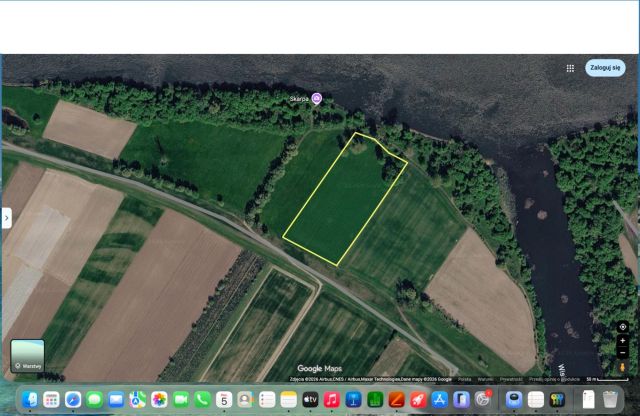Screen dimensions: 640x416
Task: Launch FaceTime from the Dock
Action: 181,400
